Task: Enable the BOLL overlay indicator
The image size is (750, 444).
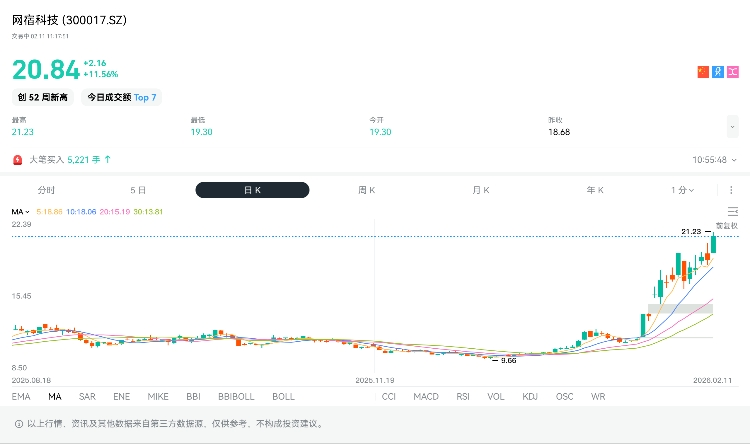Action: tap(283, 397)
